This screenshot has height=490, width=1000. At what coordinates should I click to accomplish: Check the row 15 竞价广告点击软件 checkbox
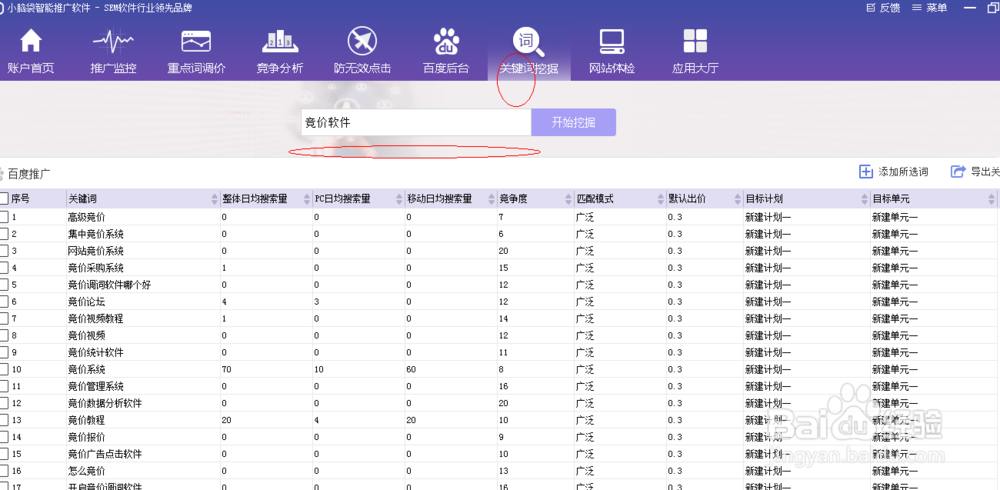(3, 454)
